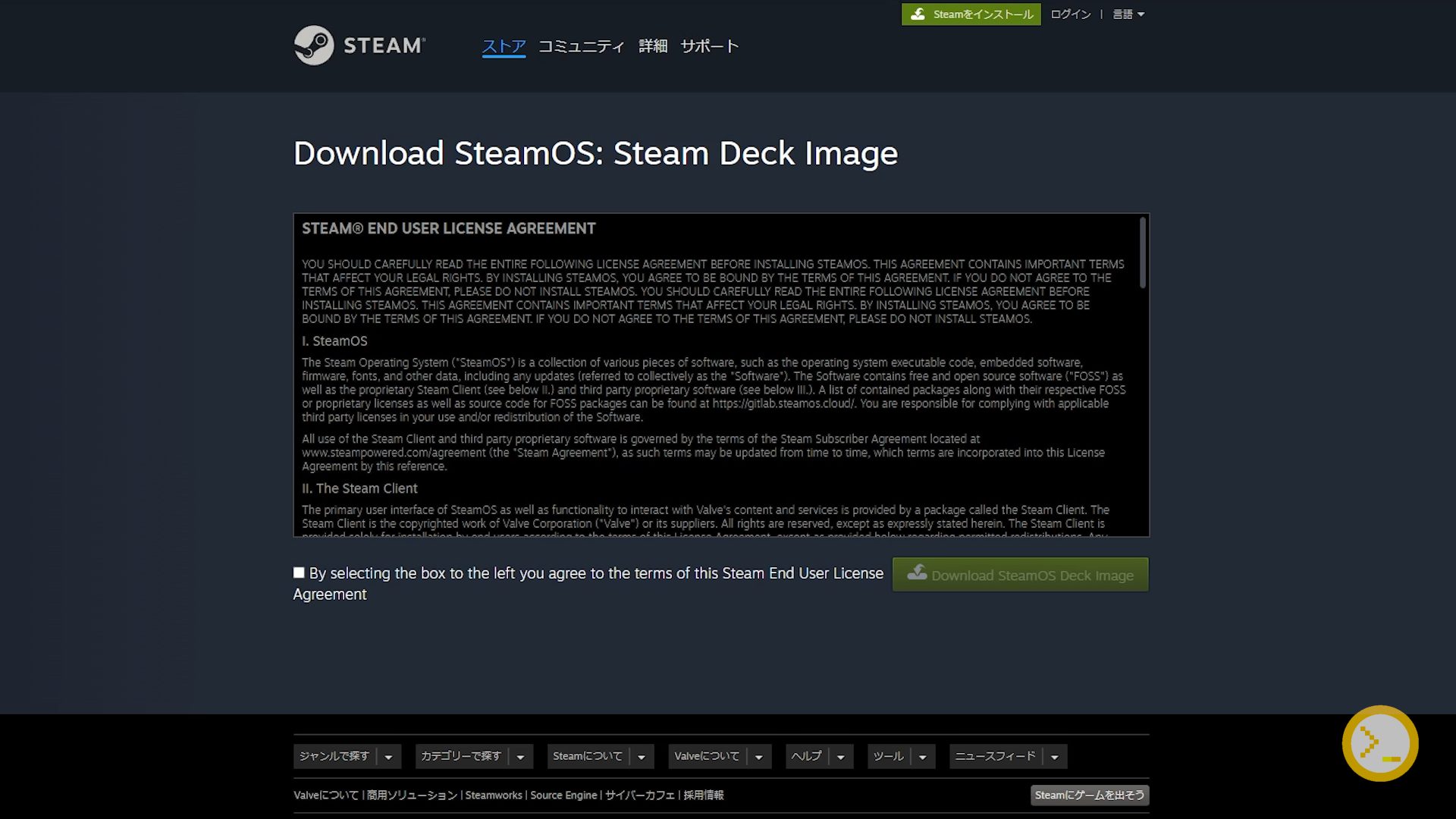
Task: Expand the Steamについて footer dropdown arrow
Action: point(642,757)
